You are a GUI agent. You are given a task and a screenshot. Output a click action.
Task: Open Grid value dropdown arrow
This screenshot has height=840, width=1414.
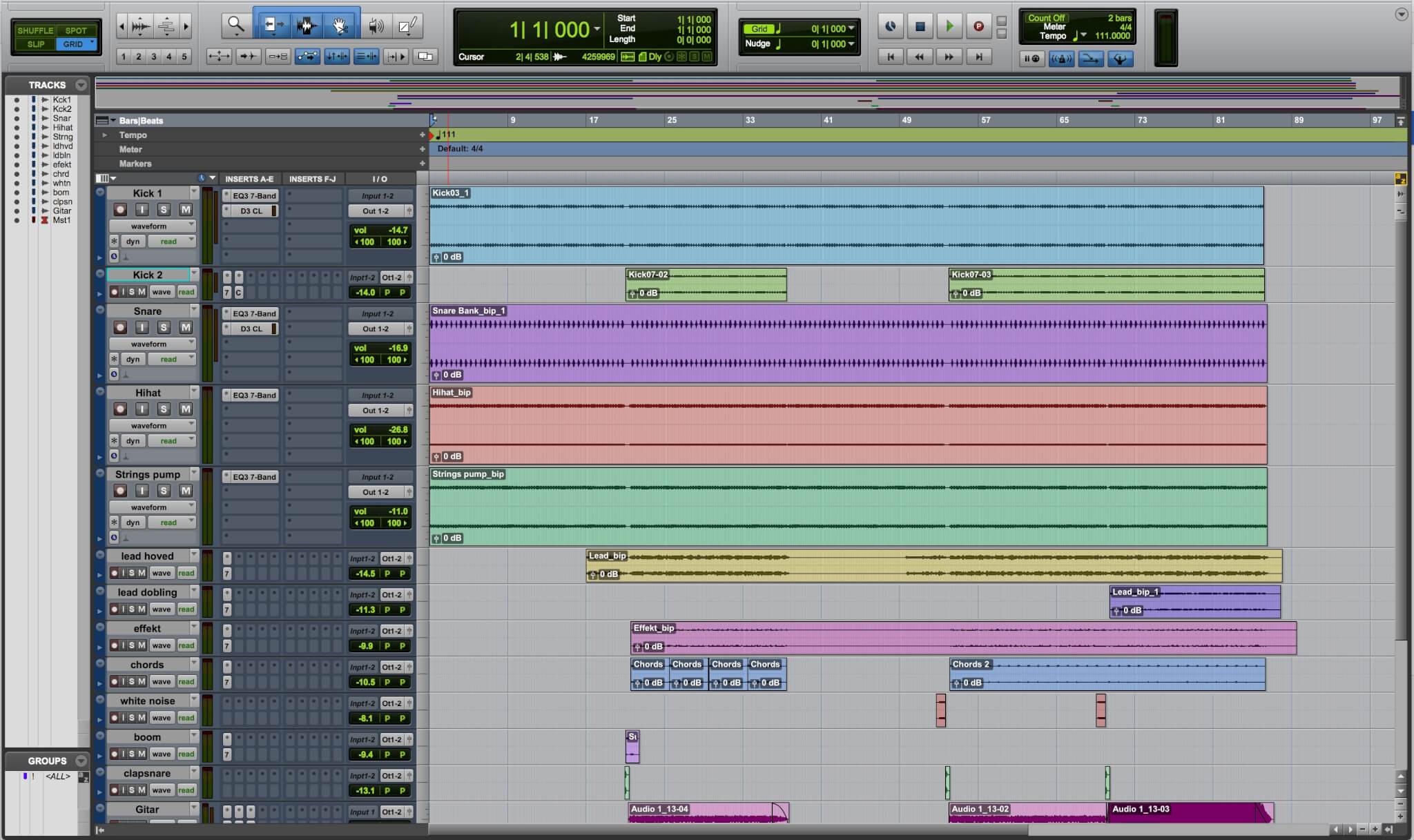[x=851, y=28]
